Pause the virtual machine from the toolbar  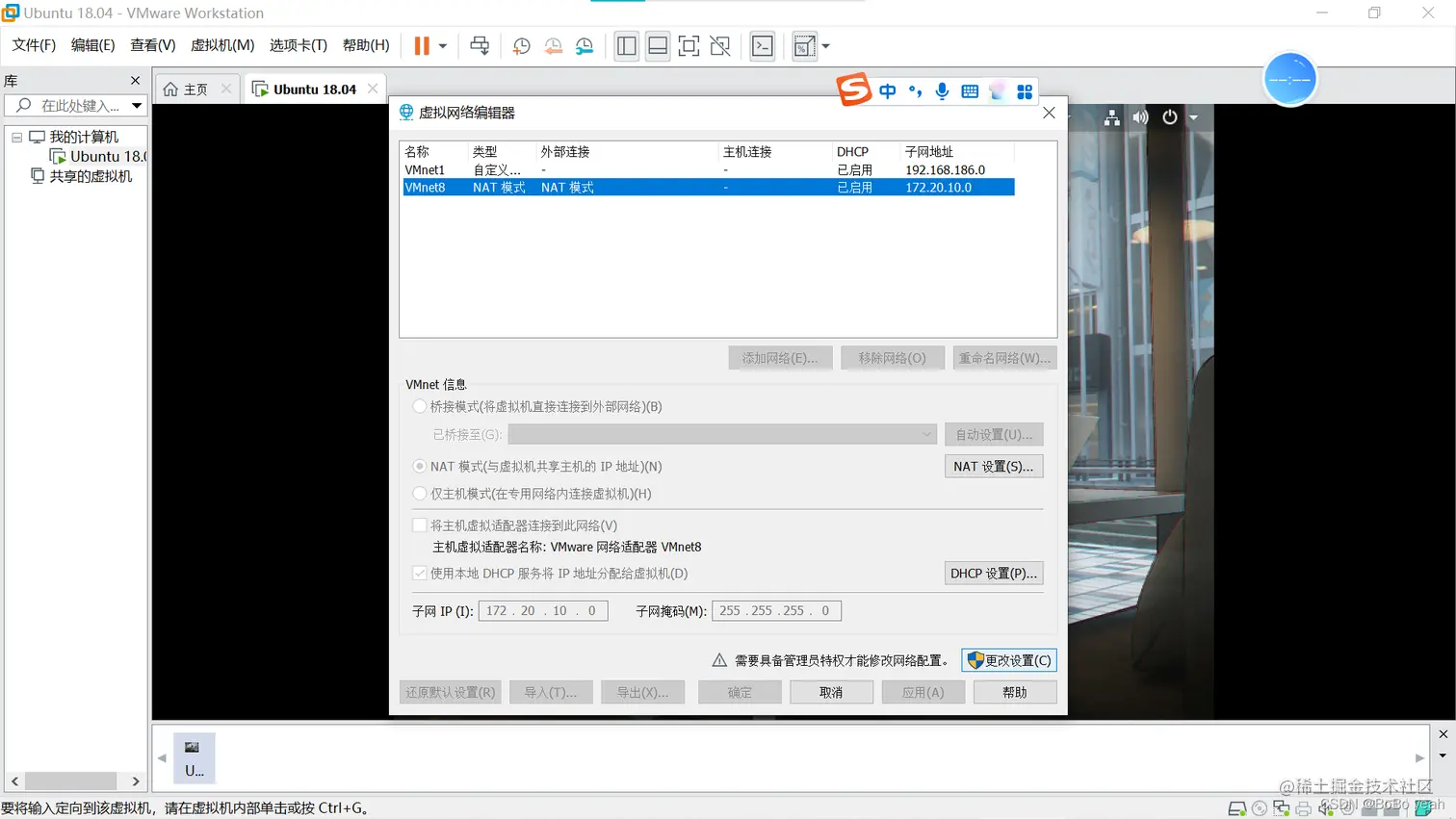(x=422, y=46)
